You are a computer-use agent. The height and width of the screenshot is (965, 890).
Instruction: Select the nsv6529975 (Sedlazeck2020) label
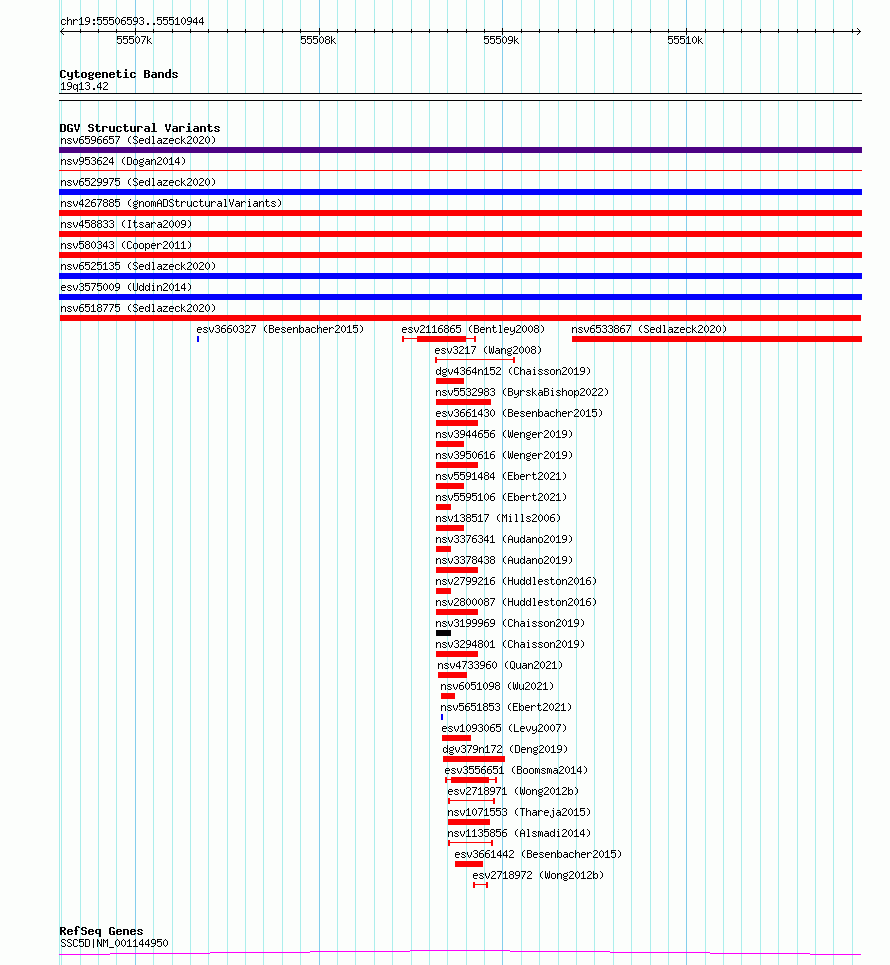(138, 182)
